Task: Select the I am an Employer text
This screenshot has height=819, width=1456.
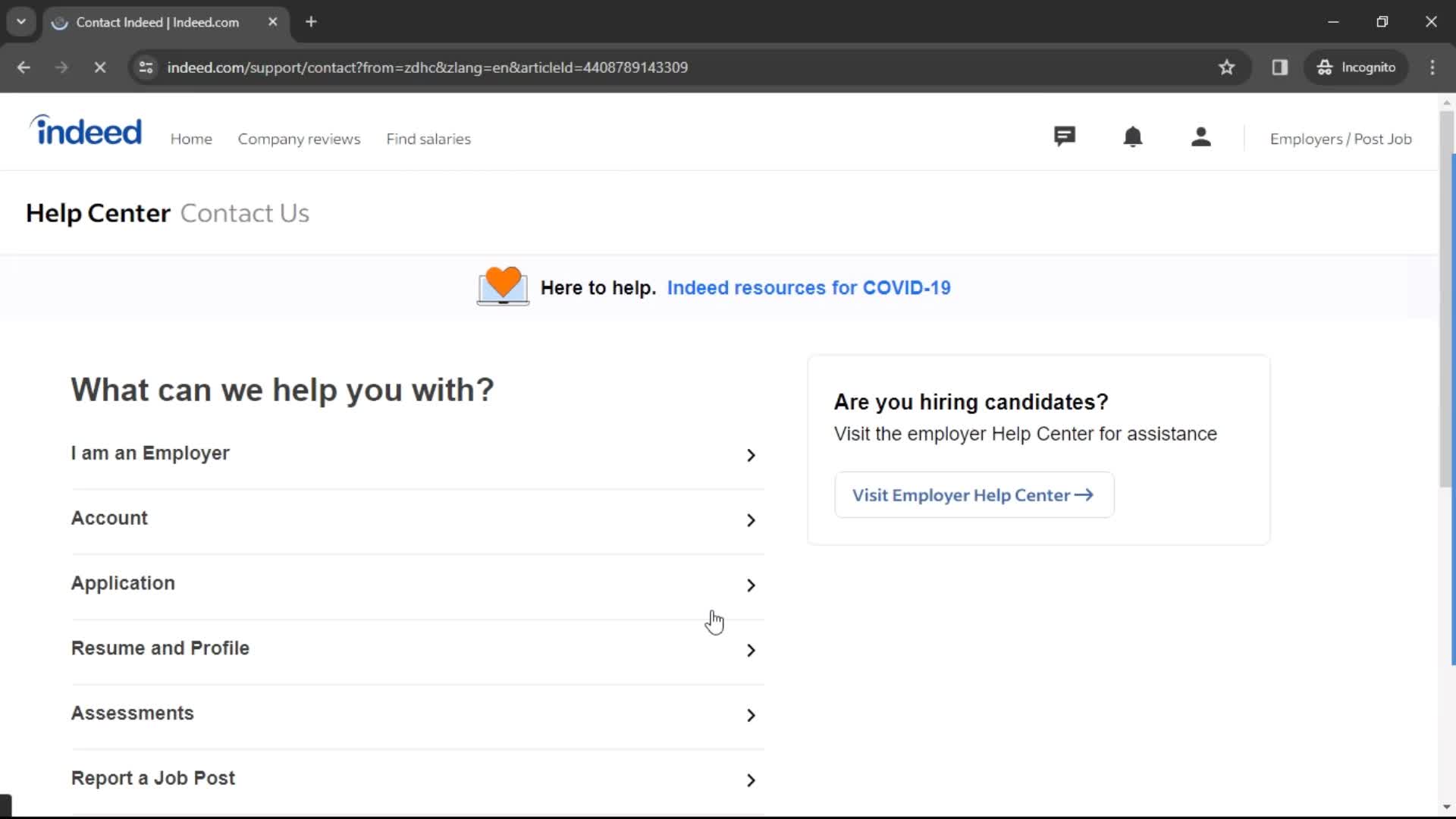Action: coord(150,453)
